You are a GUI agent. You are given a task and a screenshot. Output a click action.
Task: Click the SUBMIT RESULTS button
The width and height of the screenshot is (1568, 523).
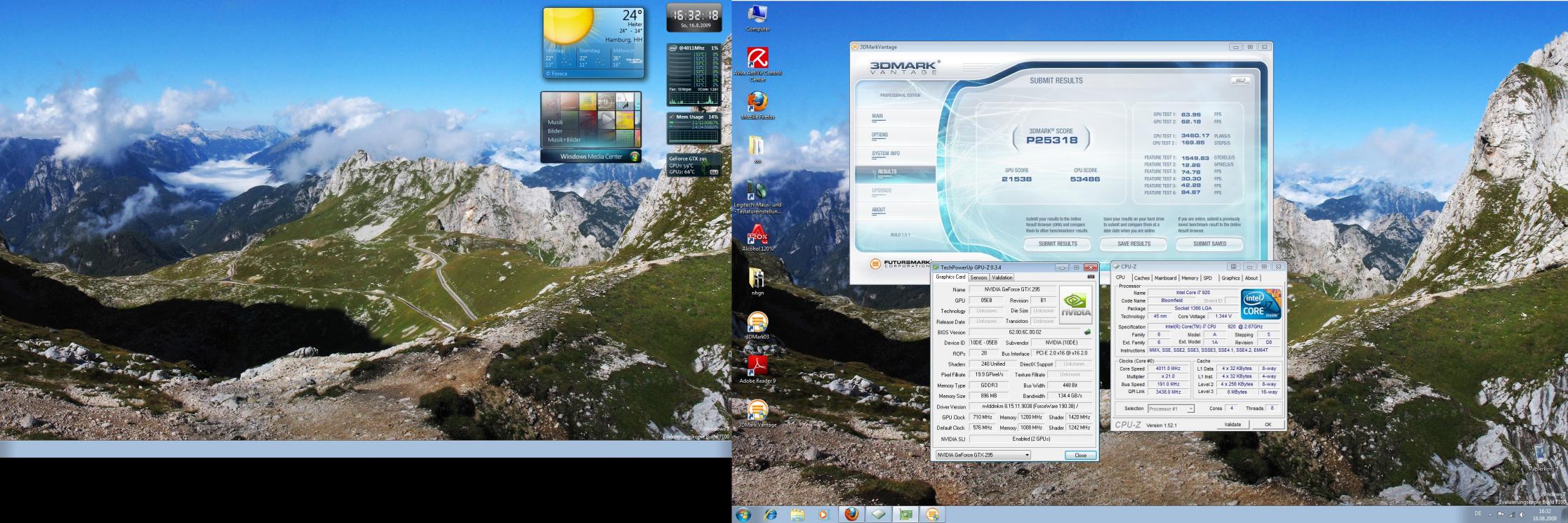click(1057, 244)
